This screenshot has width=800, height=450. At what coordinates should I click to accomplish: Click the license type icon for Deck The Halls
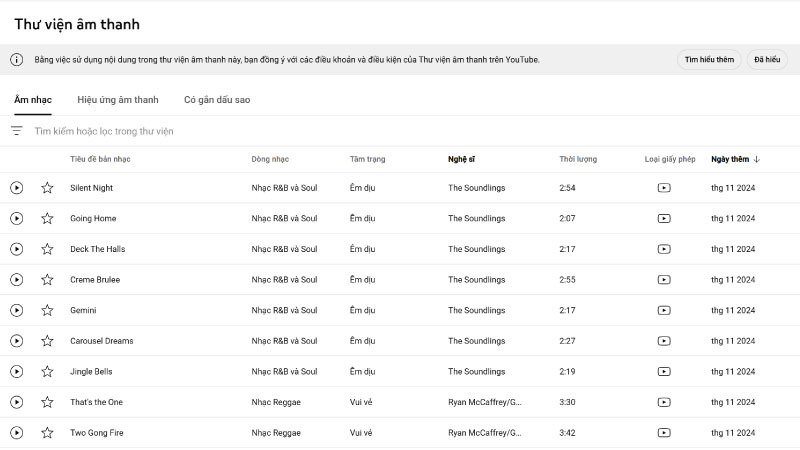tap(664, 249)
